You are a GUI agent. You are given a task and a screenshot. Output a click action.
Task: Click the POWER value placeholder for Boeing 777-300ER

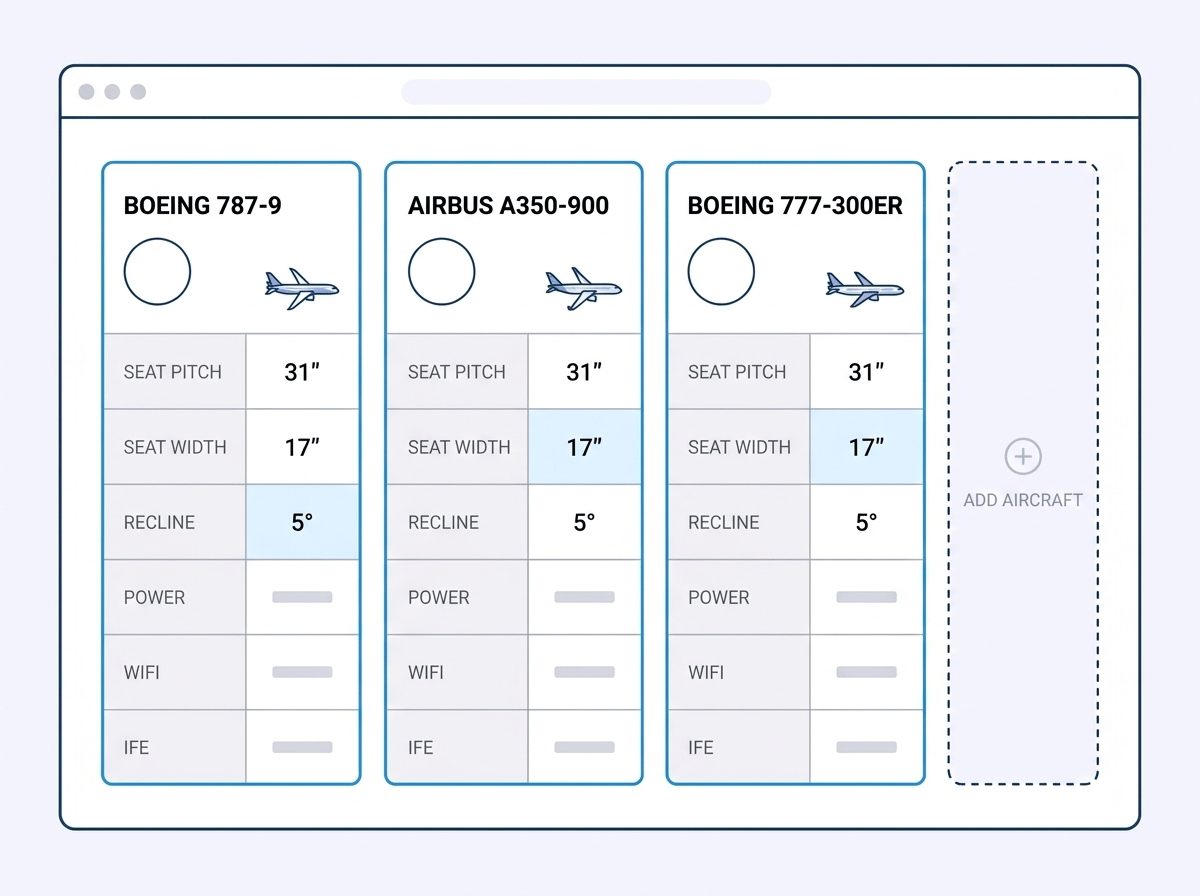coord(866,597)
